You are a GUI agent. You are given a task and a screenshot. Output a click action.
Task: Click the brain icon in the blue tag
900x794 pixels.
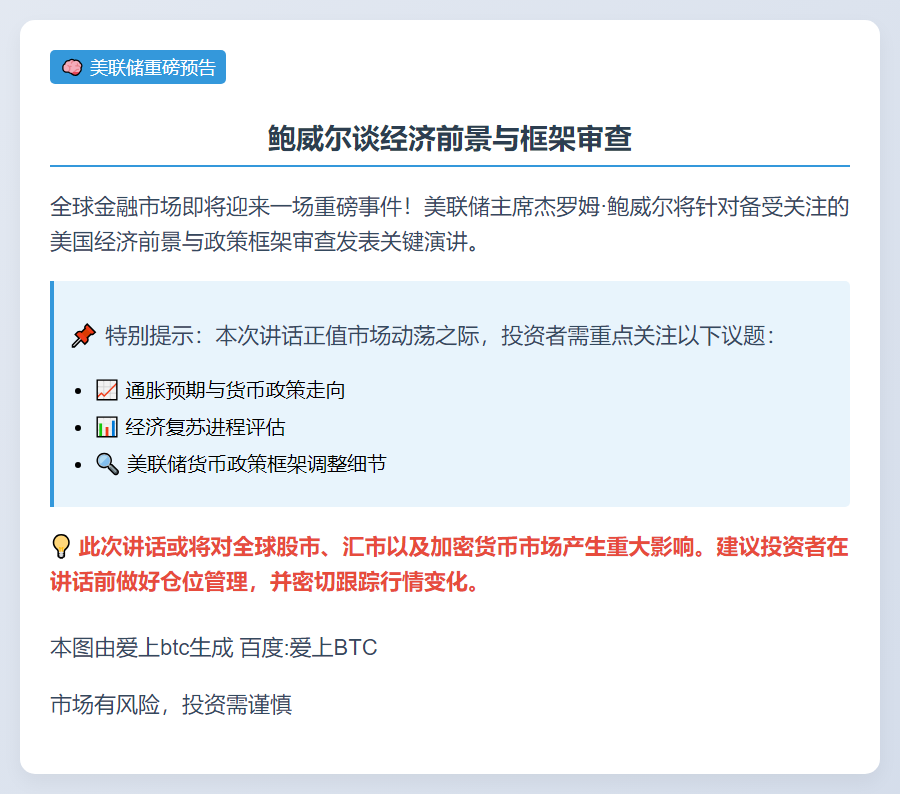tap(72, 68)
